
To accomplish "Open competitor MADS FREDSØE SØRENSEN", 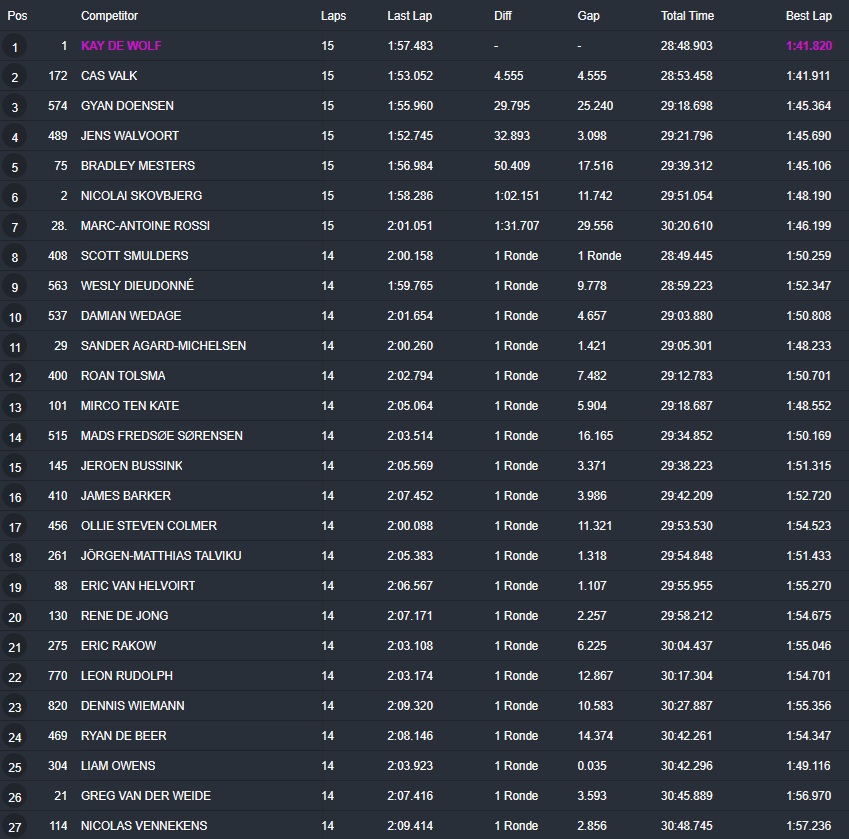I will click(x=161, y=436).
